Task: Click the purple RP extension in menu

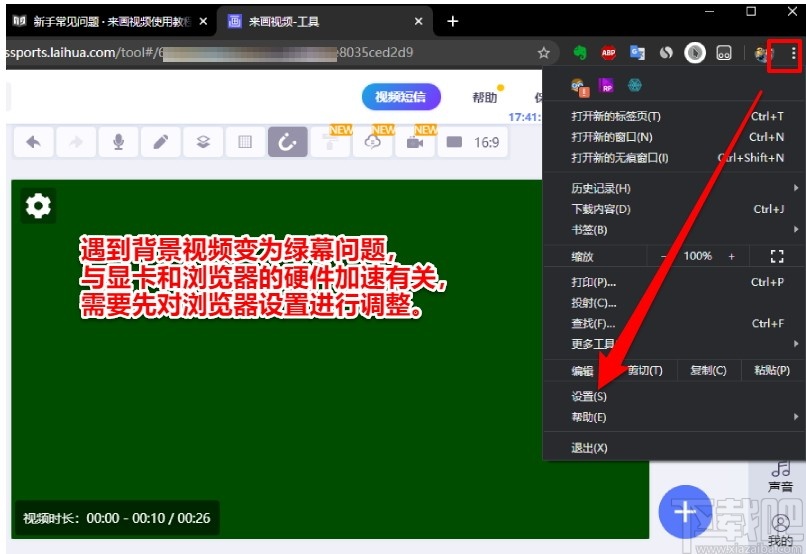Action: point(607,86)
